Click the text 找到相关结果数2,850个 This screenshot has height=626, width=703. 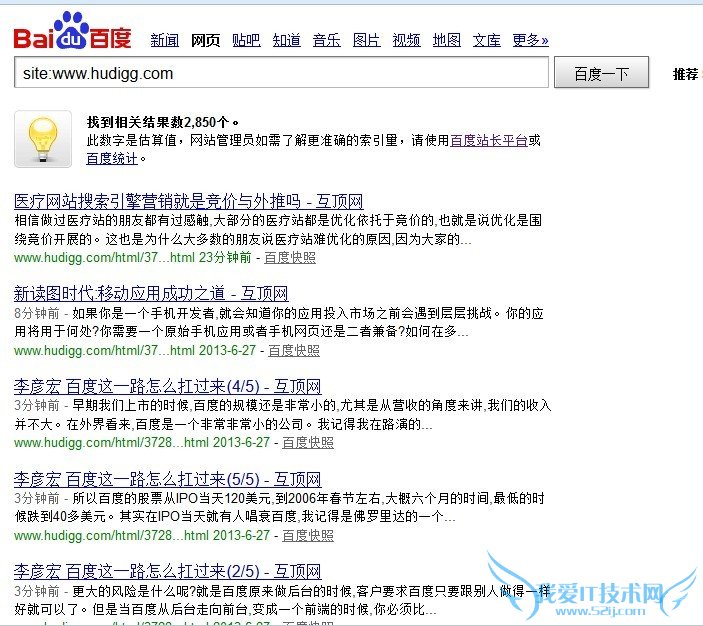coord(163,122)
